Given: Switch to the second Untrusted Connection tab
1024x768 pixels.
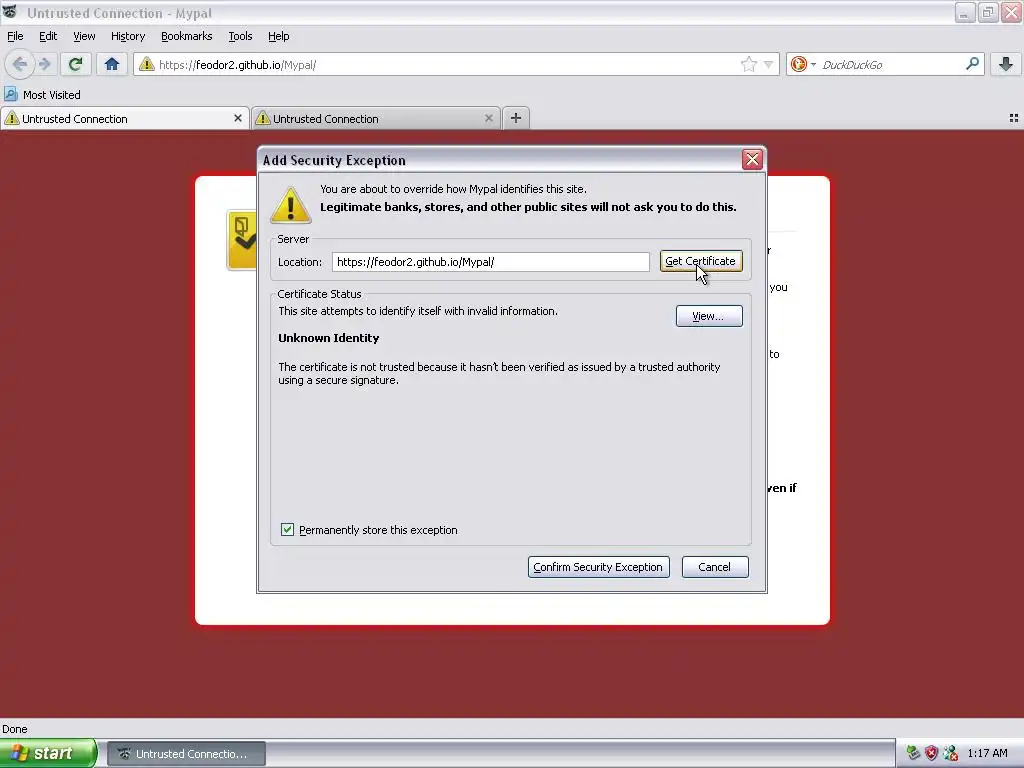Looking at the screenshot, I should [x=376, y=118].
